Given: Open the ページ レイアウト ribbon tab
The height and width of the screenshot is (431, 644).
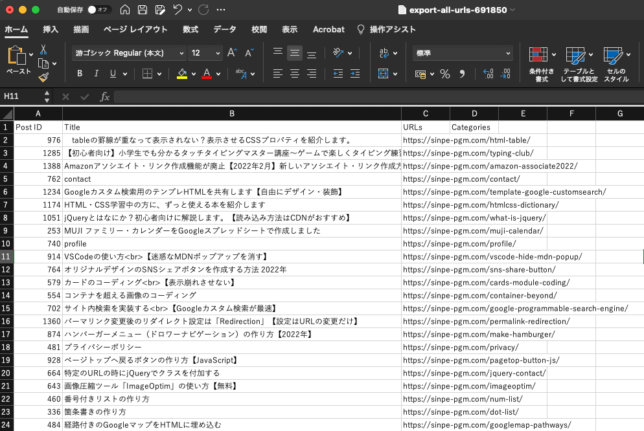Looking at the screenshot, I should pyautogui.click(x=135, y=29).
